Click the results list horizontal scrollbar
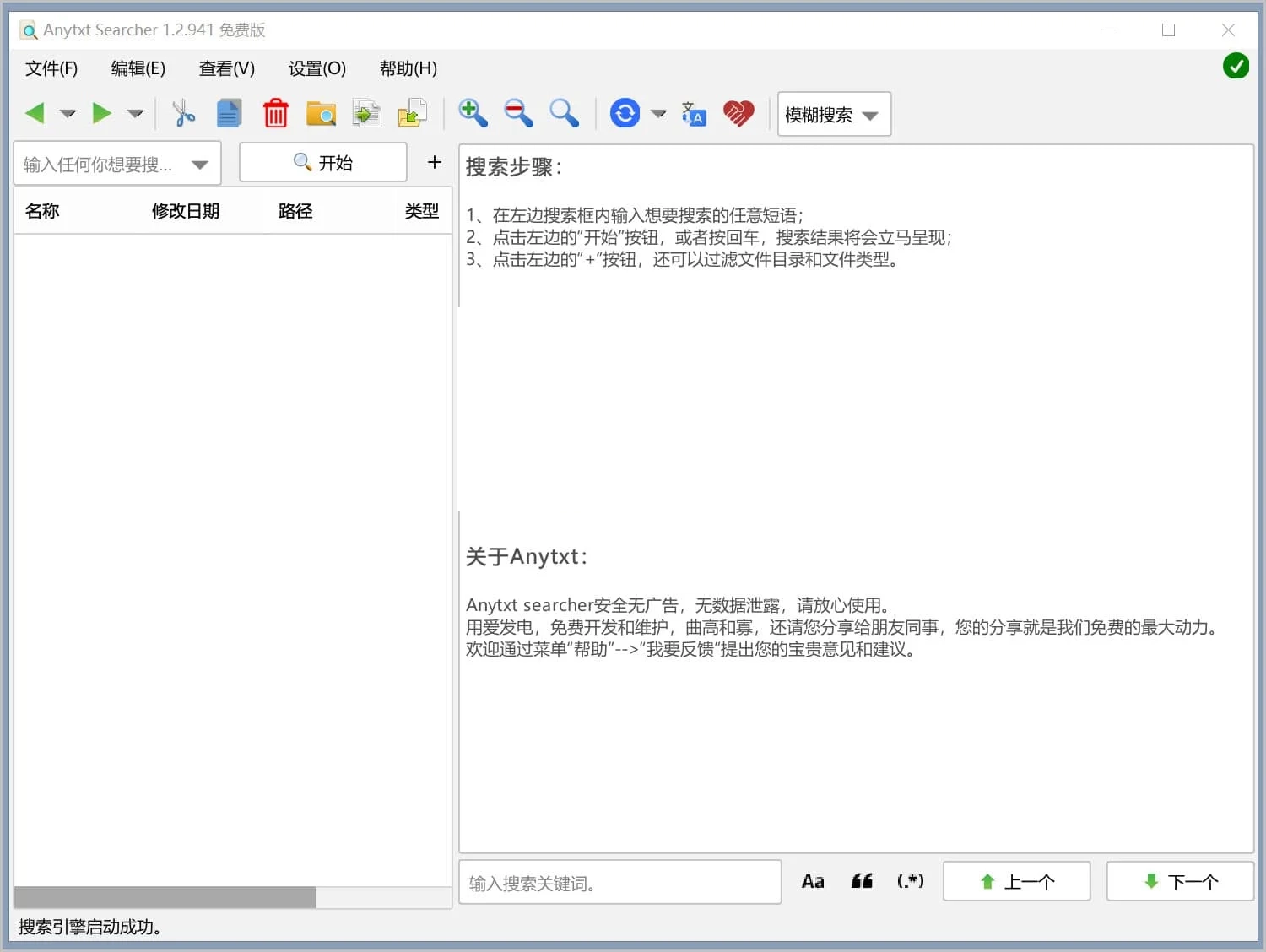Viewport: 1266px width, 952px height. pyautogui.click(x=165, y=897)
